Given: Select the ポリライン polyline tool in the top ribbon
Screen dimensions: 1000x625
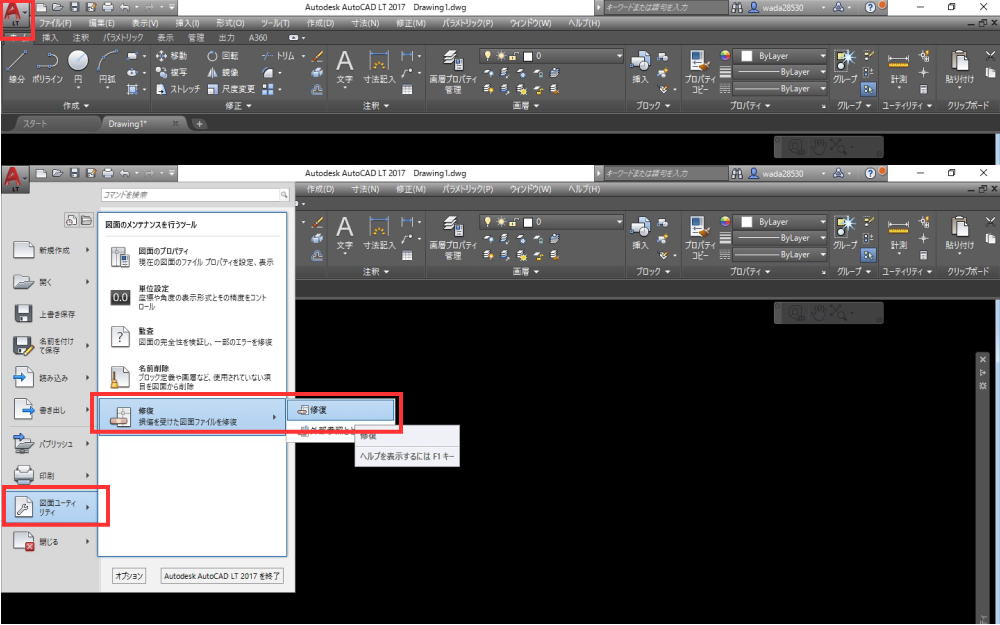Looking at the screenshot, I should pos(47,68).
